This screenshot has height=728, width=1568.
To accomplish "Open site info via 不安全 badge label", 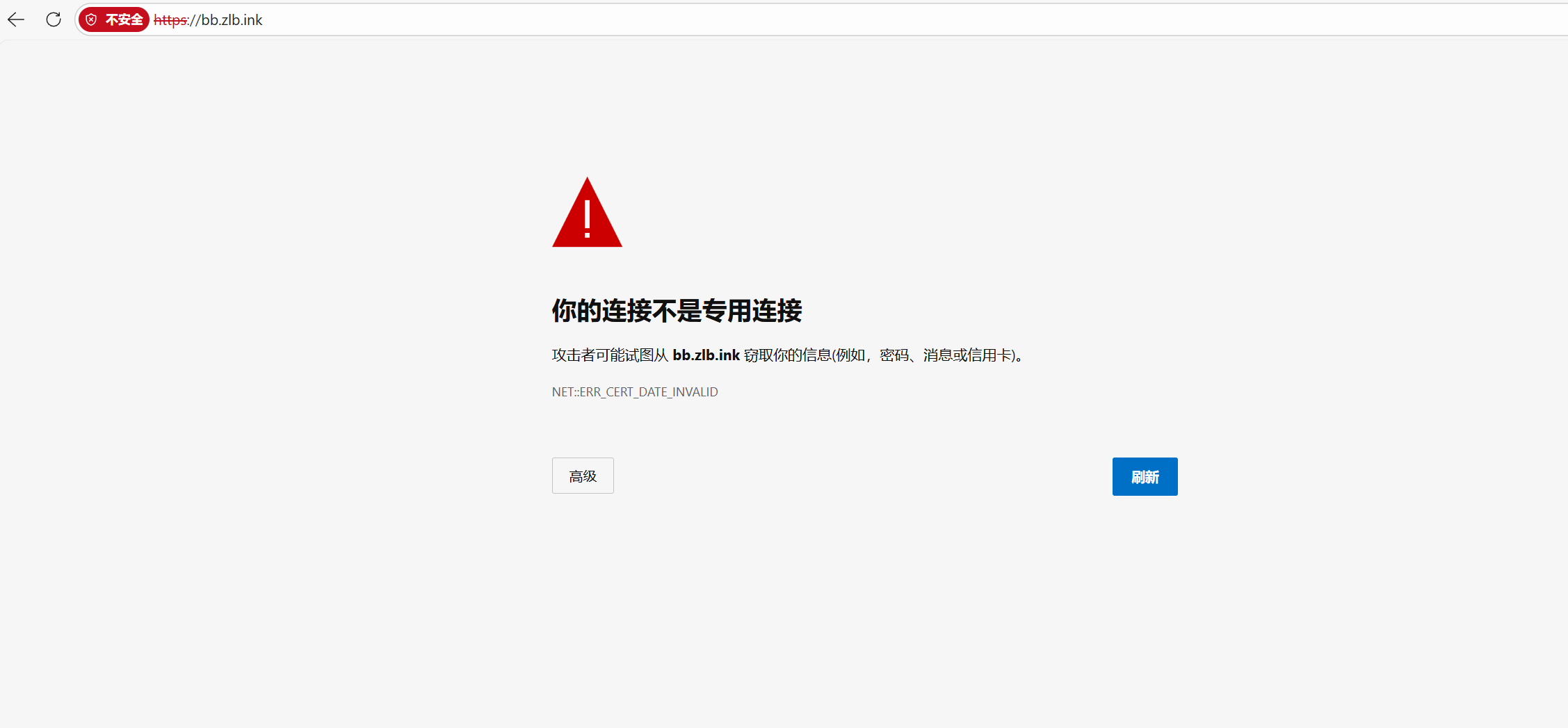I will (x=124, y=19).
